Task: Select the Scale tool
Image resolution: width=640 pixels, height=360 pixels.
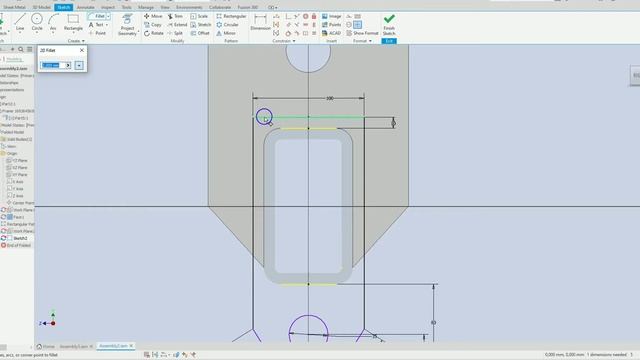Action: [199, 16]
